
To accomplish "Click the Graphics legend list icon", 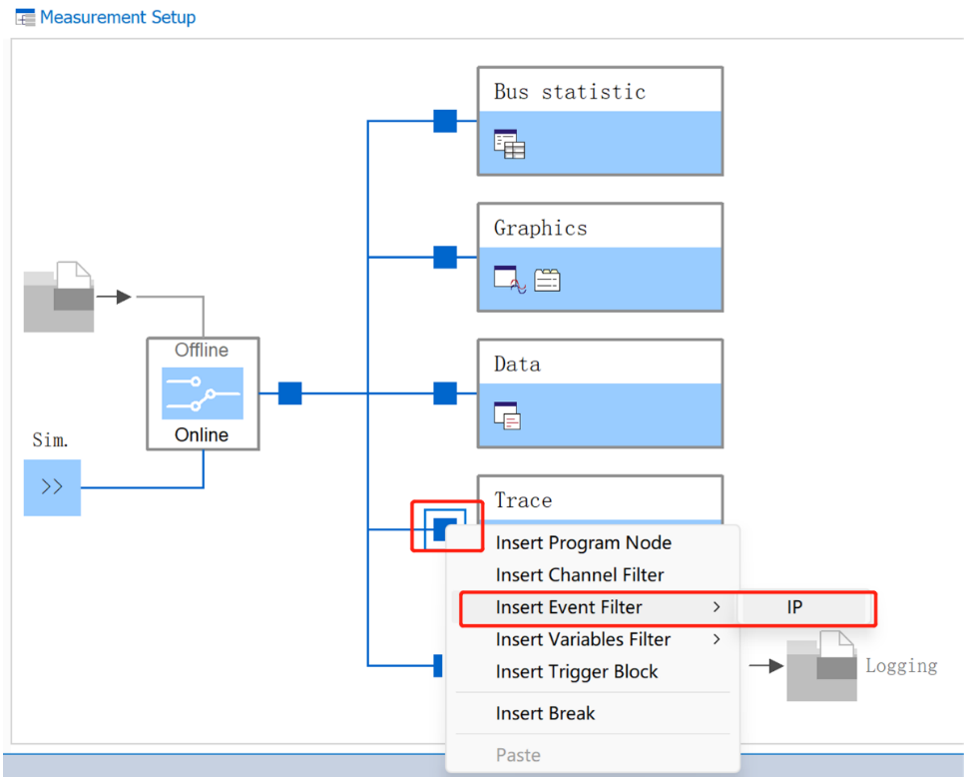I will click(x=547, y=280).
